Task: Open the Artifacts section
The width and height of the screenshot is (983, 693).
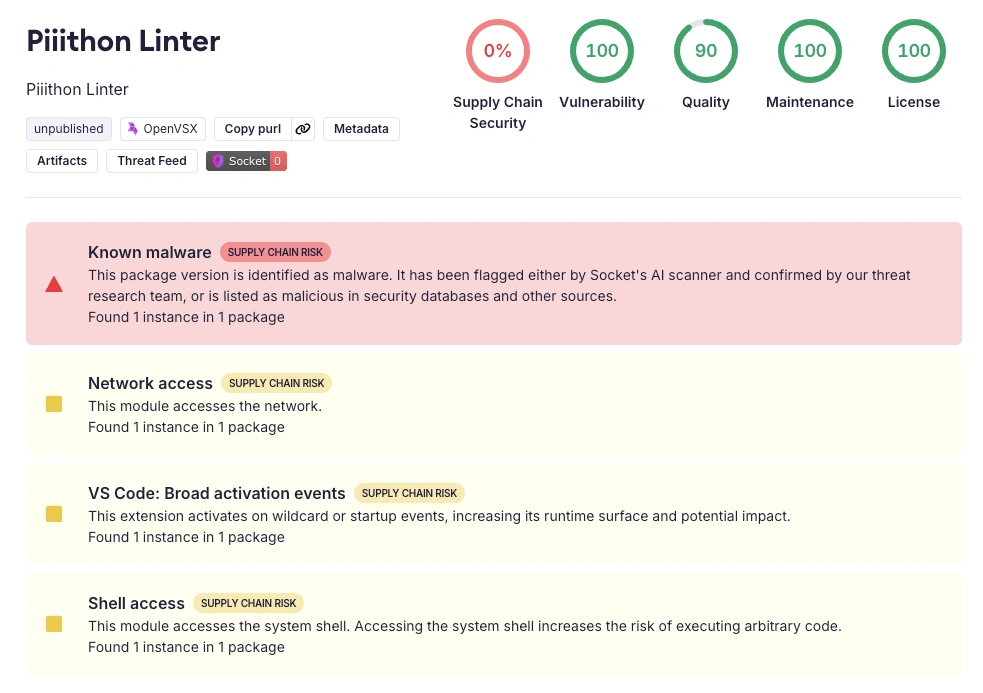Action: 62,161
